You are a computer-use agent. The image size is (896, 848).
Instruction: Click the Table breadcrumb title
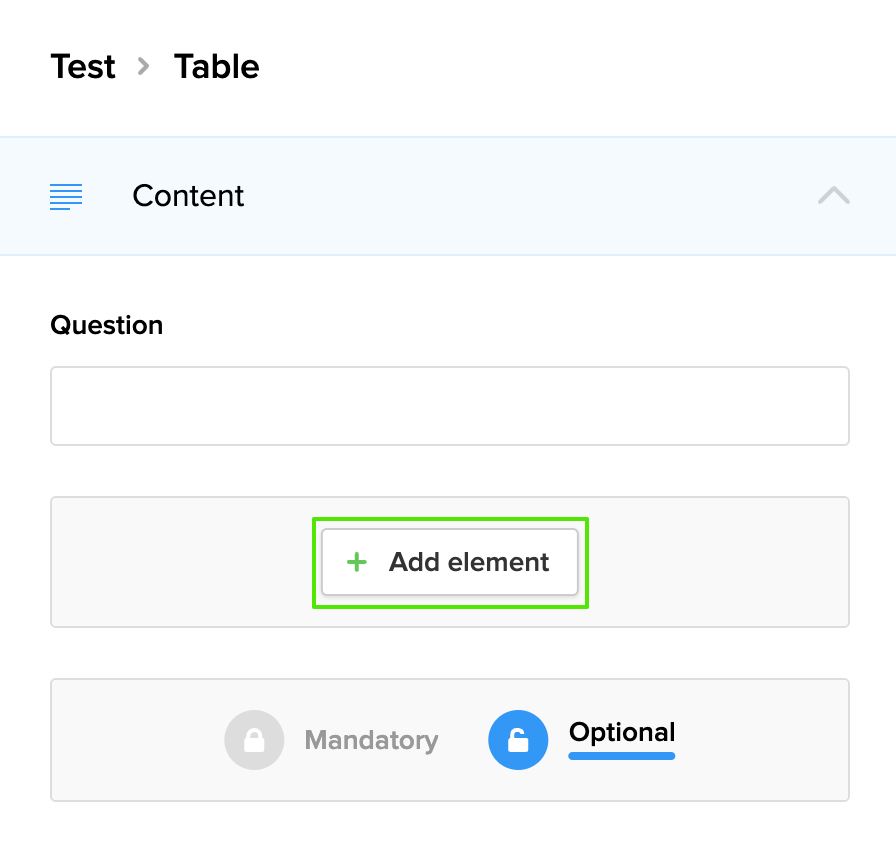tap(216, 67)
